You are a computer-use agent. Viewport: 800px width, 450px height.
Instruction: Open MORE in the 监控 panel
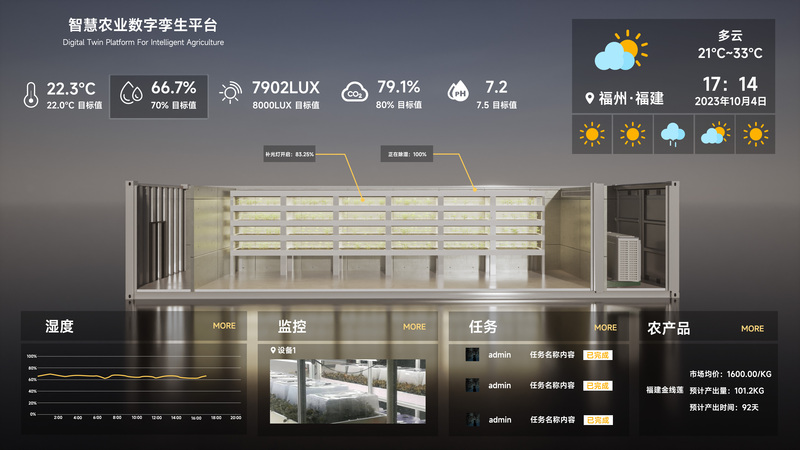414,327
